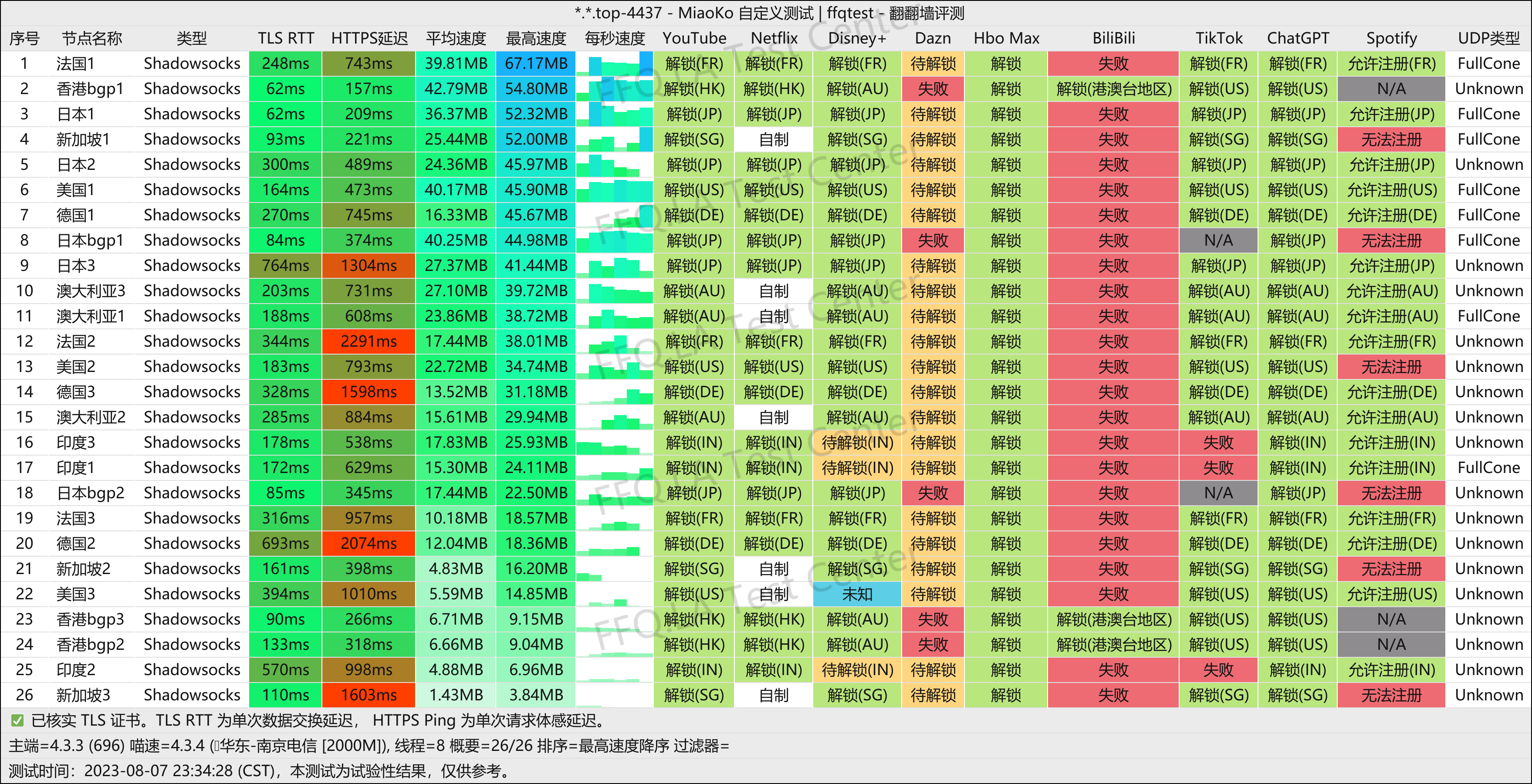The height and width of the screenshot is (784, 1532).
Task: Click the speed graph in 法国1 row
Action: [614, 64]
